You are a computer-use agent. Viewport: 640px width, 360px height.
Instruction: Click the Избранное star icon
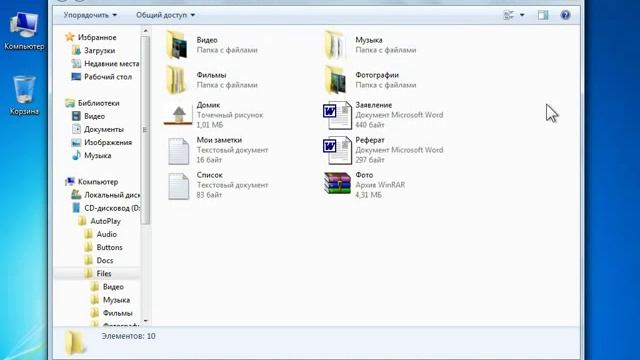pos(70,37)
